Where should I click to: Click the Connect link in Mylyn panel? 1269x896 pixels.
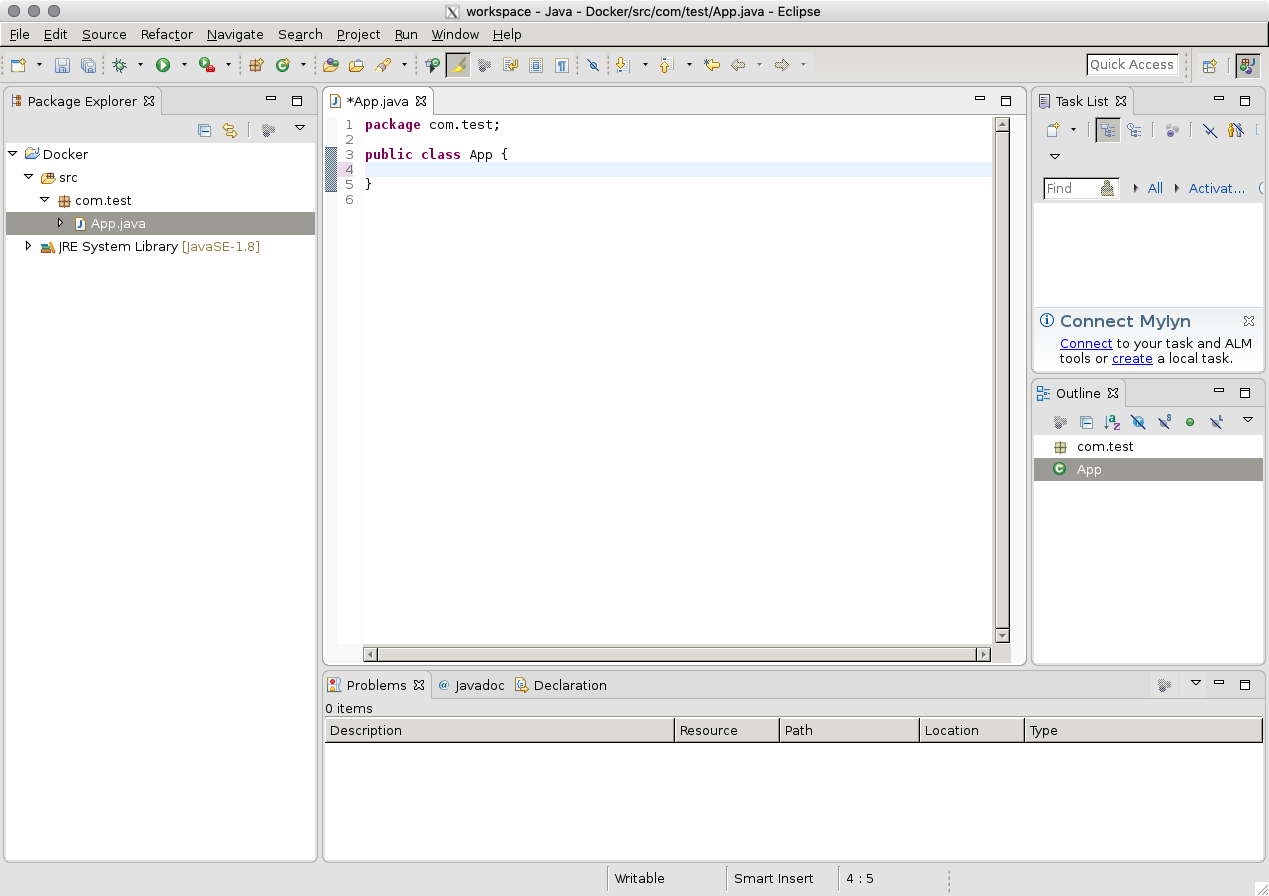pyautogui.click(x=1086, y=343)
